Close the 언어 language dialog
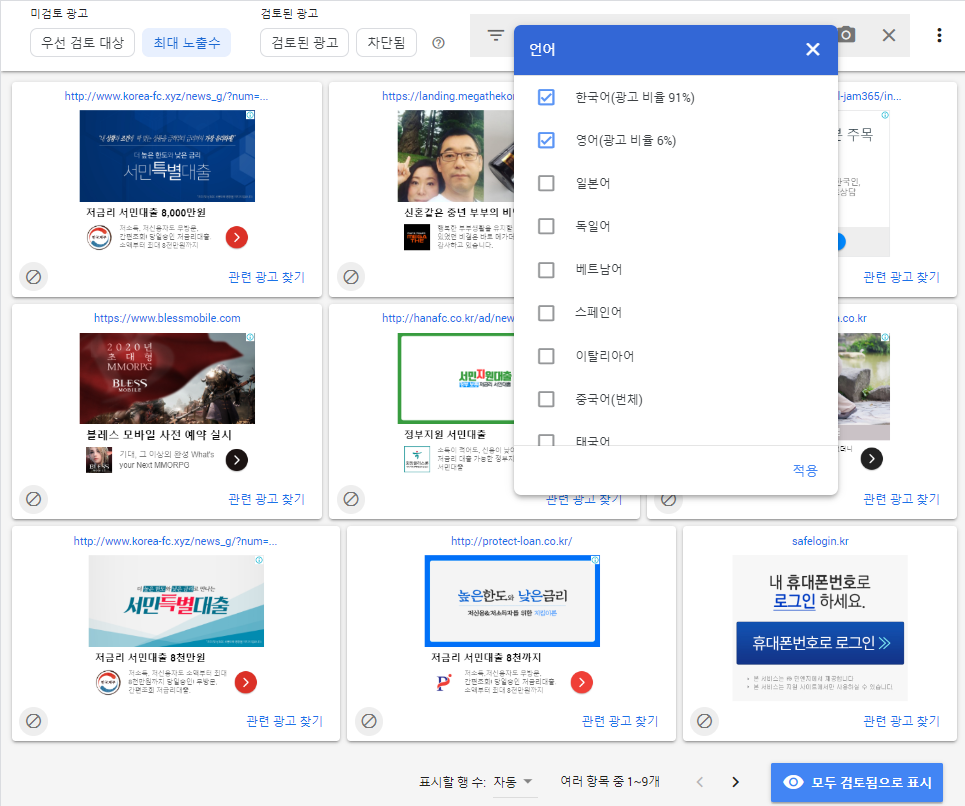 click(x=813, y=49)
